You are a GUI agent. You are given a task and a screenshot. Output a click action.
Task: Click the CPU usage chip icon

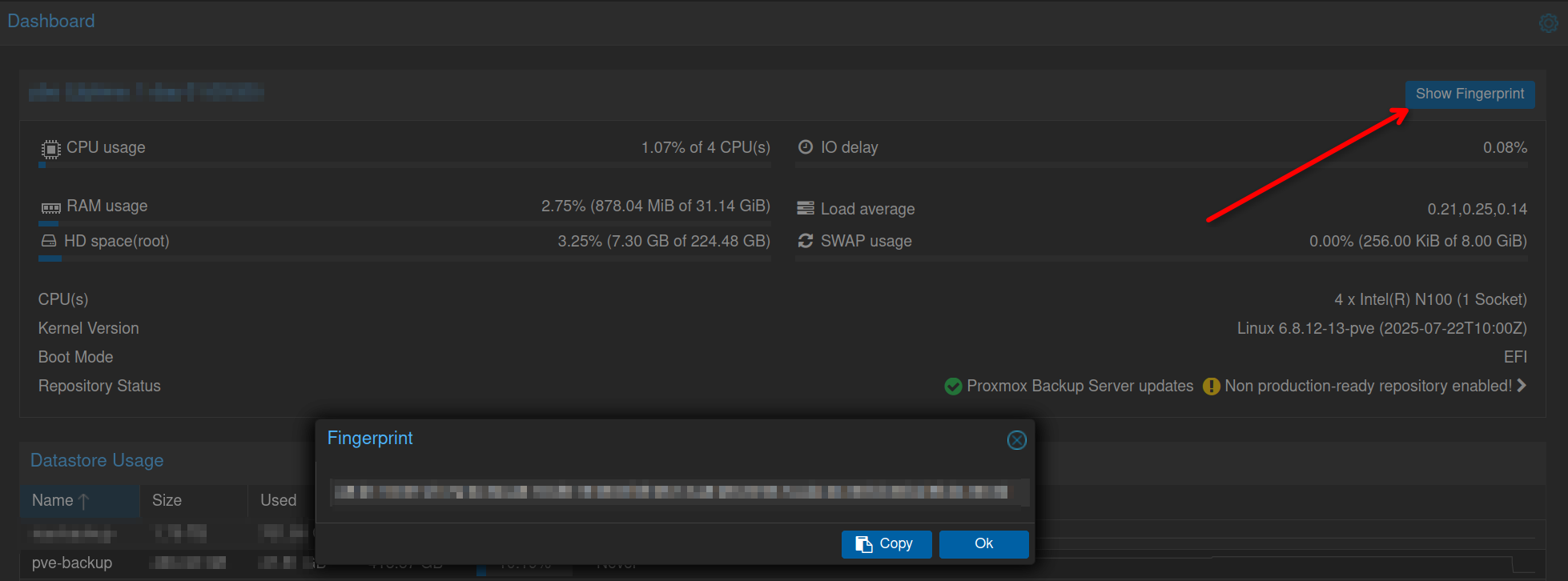(x=50, y=149)
